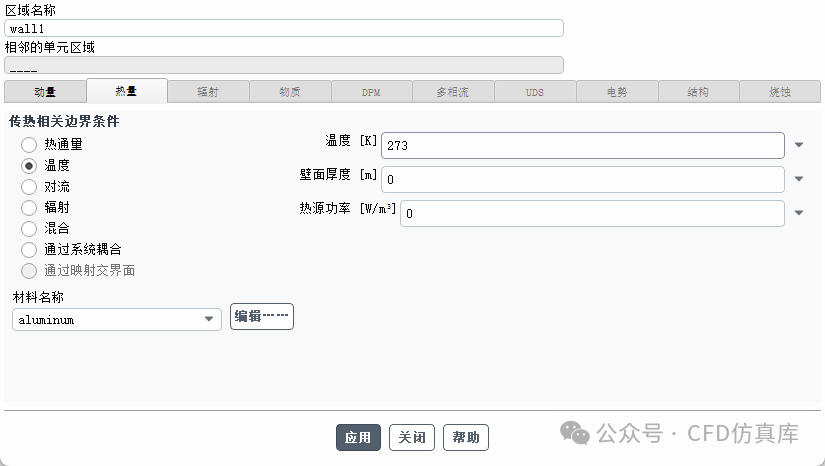Open 帮助 for this dialog
The width and height of the screenshot is (825, 466).
[466, 438]
